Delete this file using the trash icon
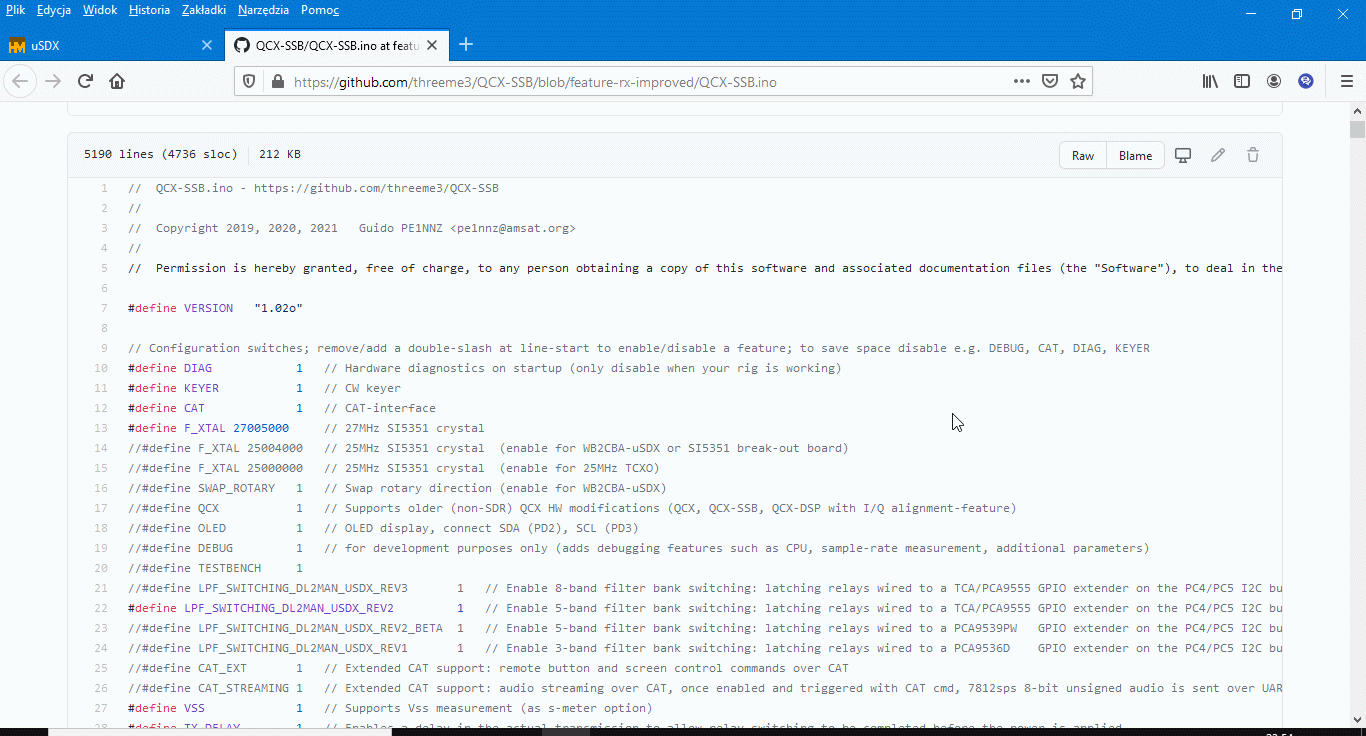 click(x=1253, y=155)
